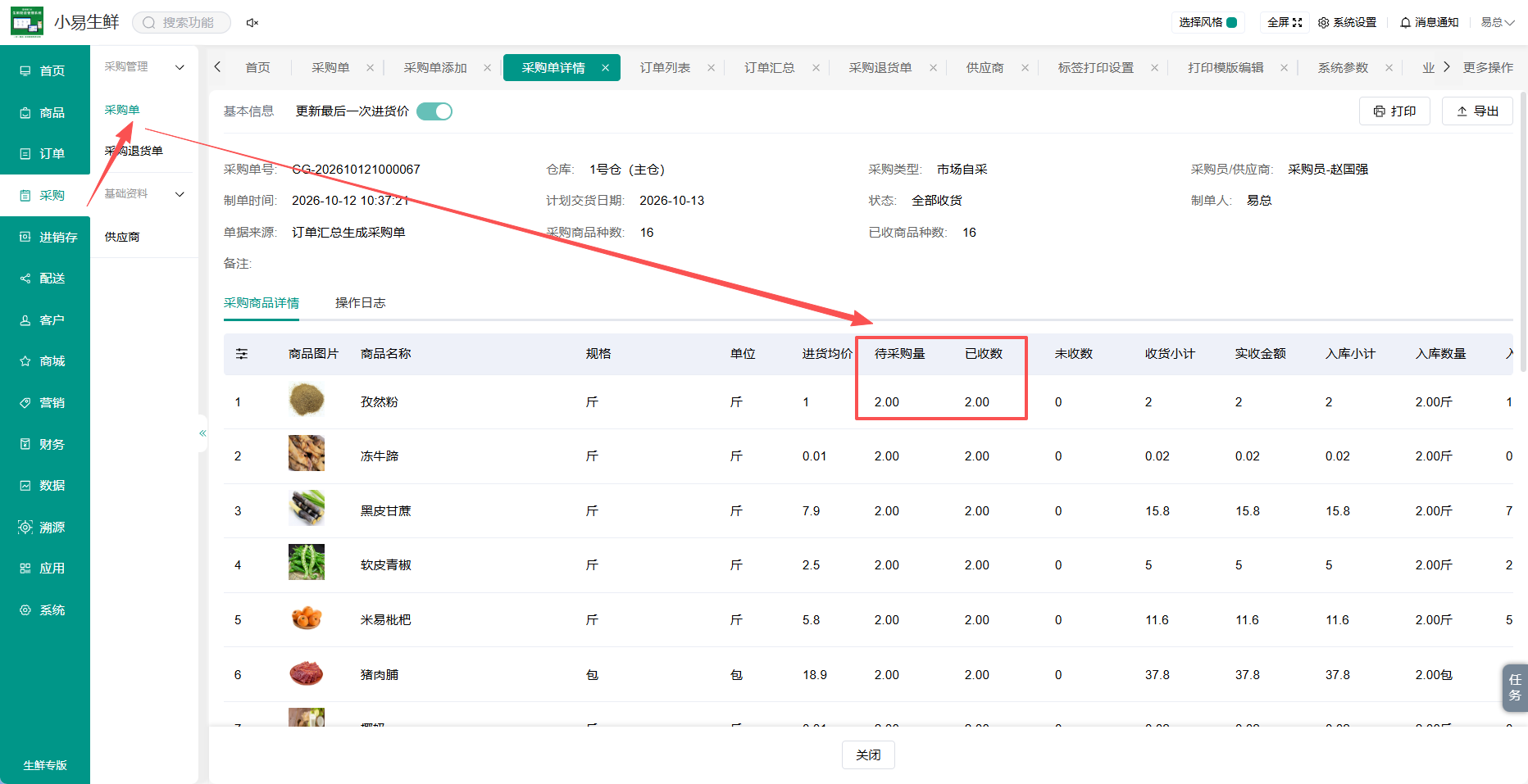The image size is (1528, 784).
Task: Collapse the side menu panel arrow
Action: coord(202,433)
